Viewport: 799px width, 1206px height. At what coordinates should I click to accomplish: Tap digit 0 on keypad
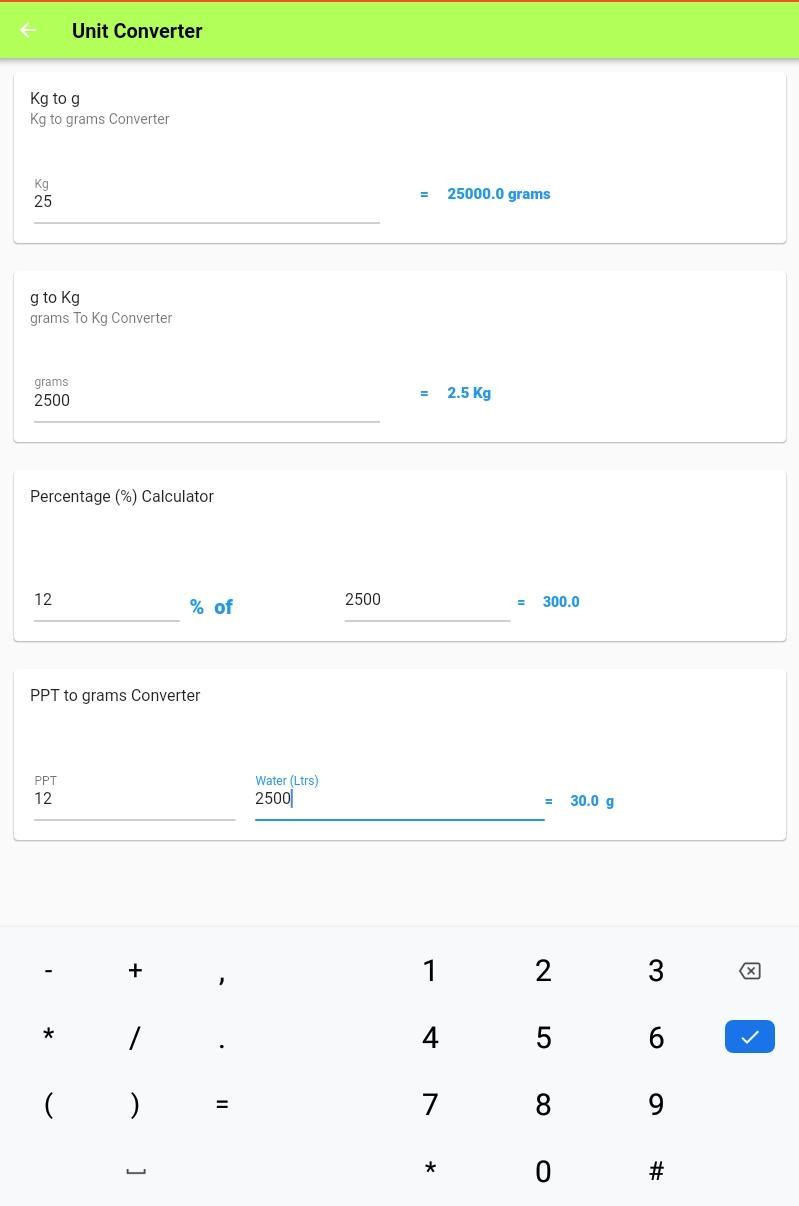pyautogui.click(x=543, y=1171)
